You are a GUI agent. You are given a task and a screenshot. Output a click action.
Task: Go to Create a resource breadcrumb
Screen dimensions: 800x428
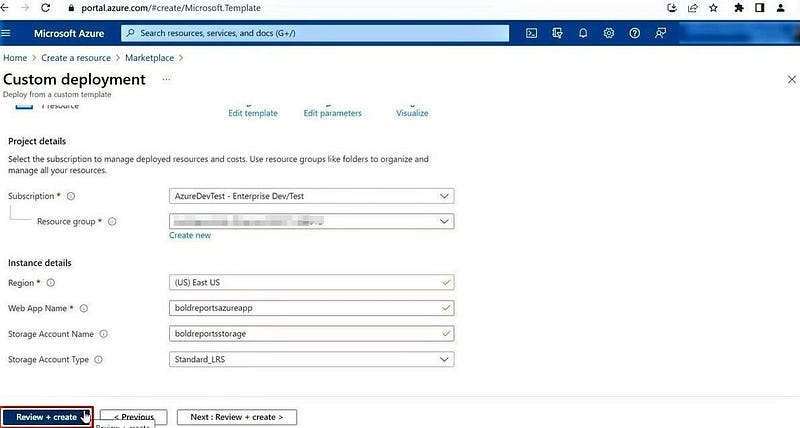pyautogui.click(x=76, y=58)
